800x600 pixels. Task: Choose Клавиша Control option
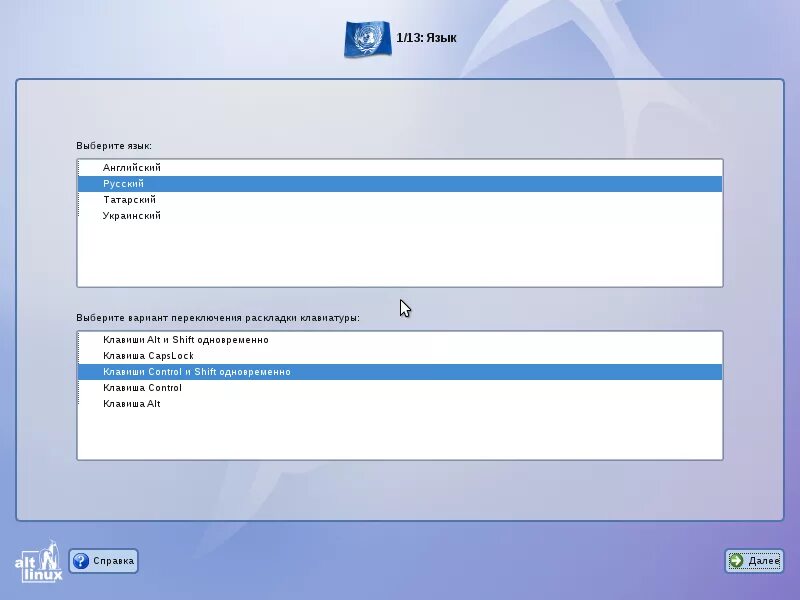[x=399, y=388]
